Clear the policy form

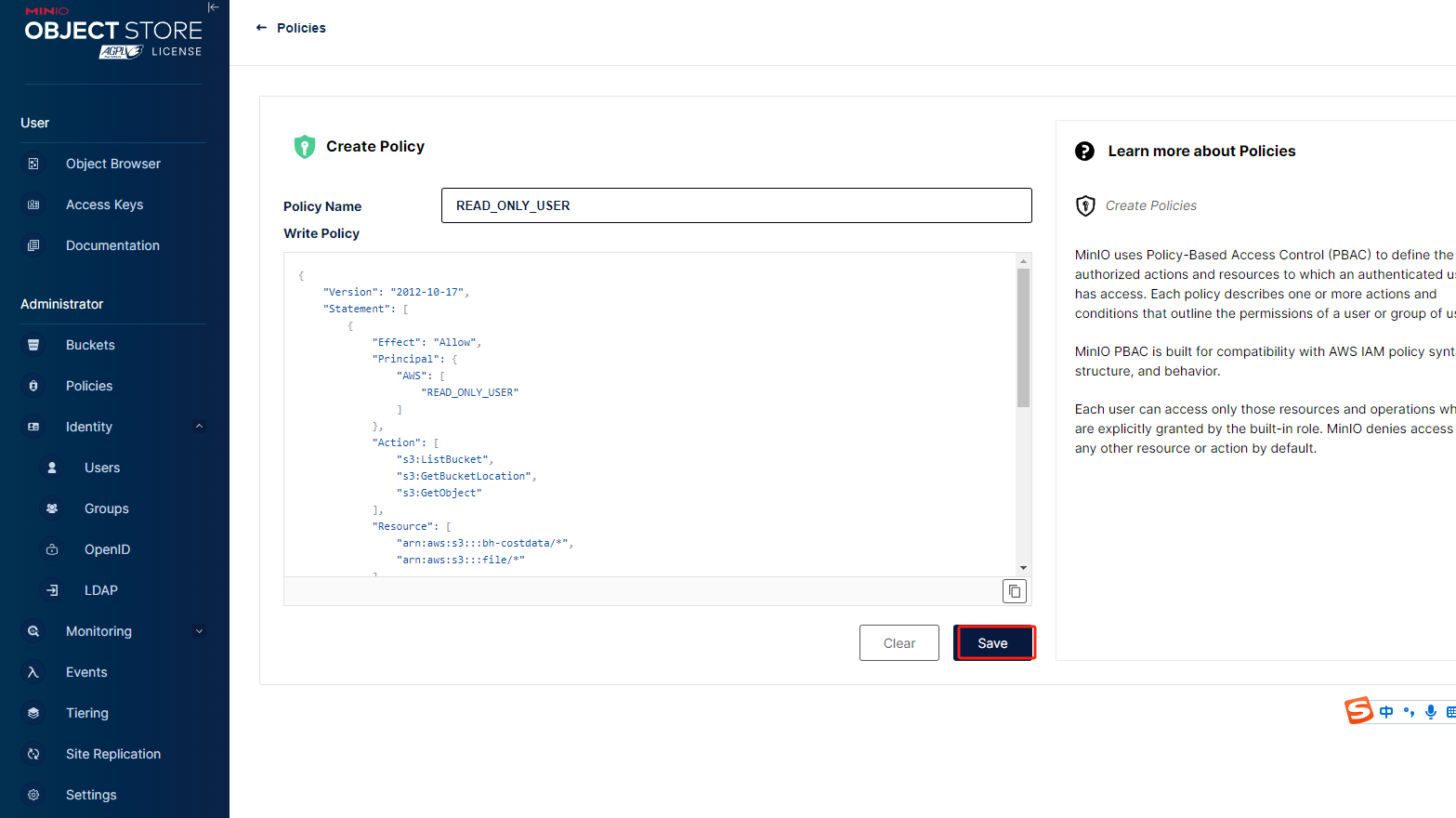[x=899, y=643]
